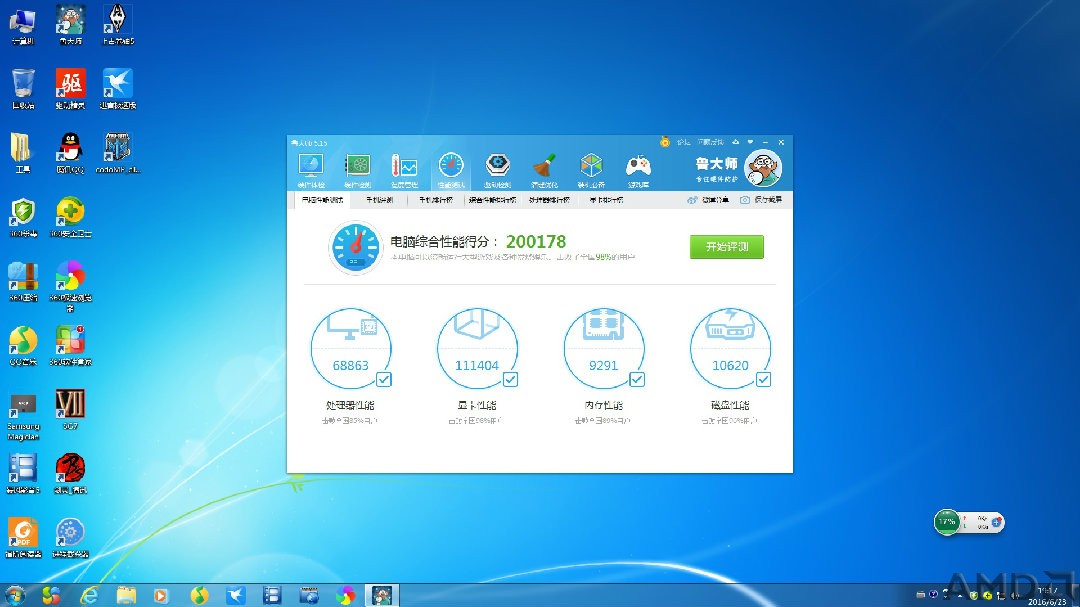Click the Windows Start button
Image resolution: width=1080 pixels, height=607 pixels.
14,595
